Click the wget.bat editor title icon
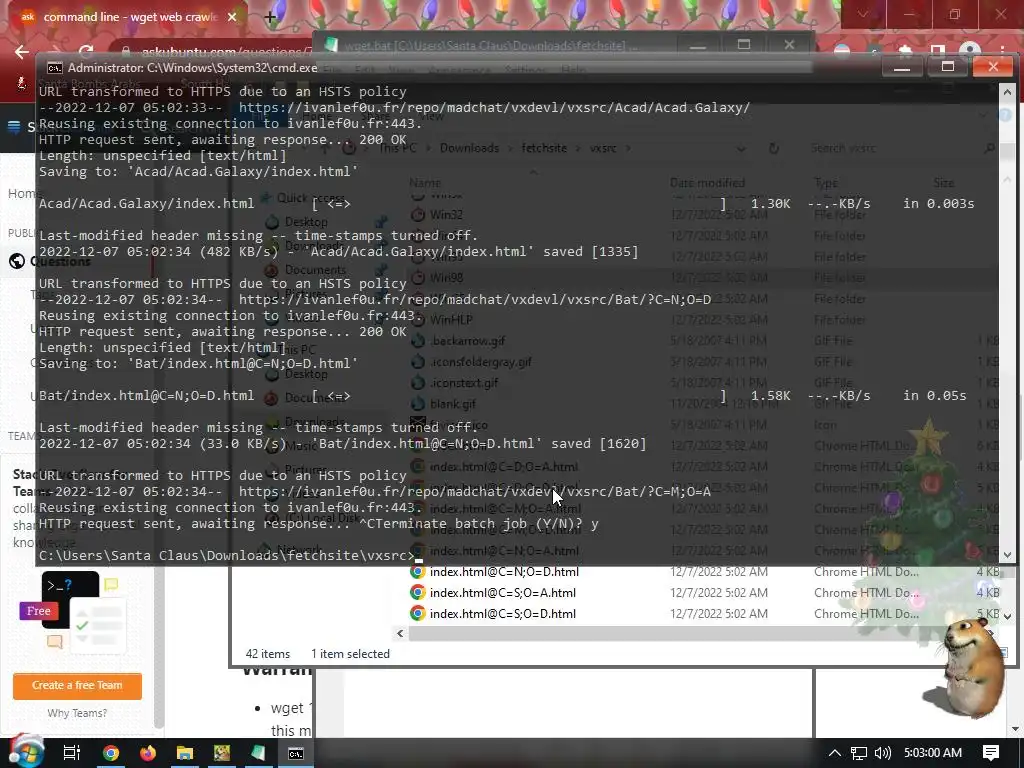1024x768 pixels. [x=331, y=45]
